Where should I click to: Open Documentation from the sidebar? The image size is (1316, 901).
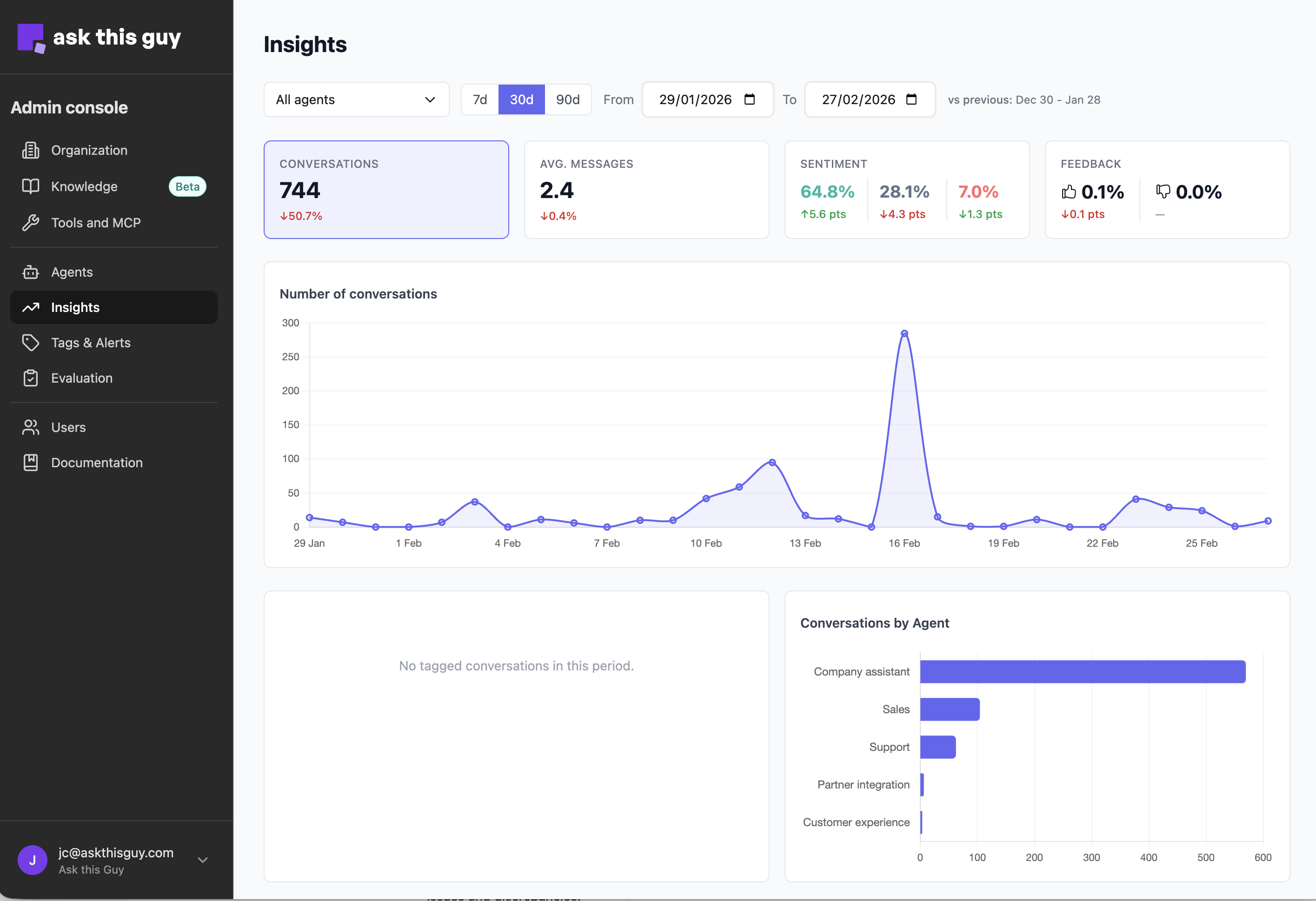(x=96, y=462)
